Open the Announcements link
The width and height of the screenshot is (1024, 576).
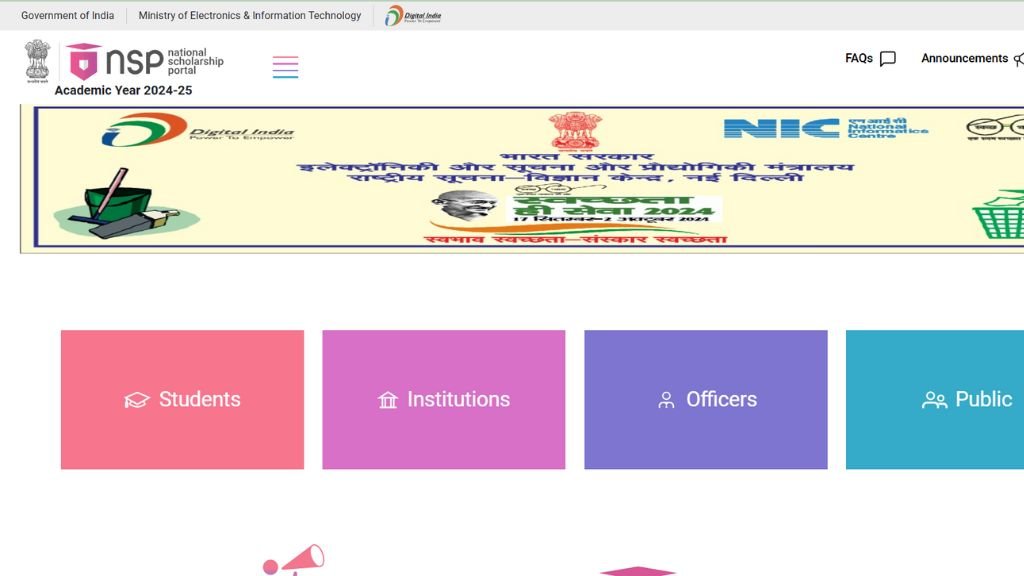[972, 59]
